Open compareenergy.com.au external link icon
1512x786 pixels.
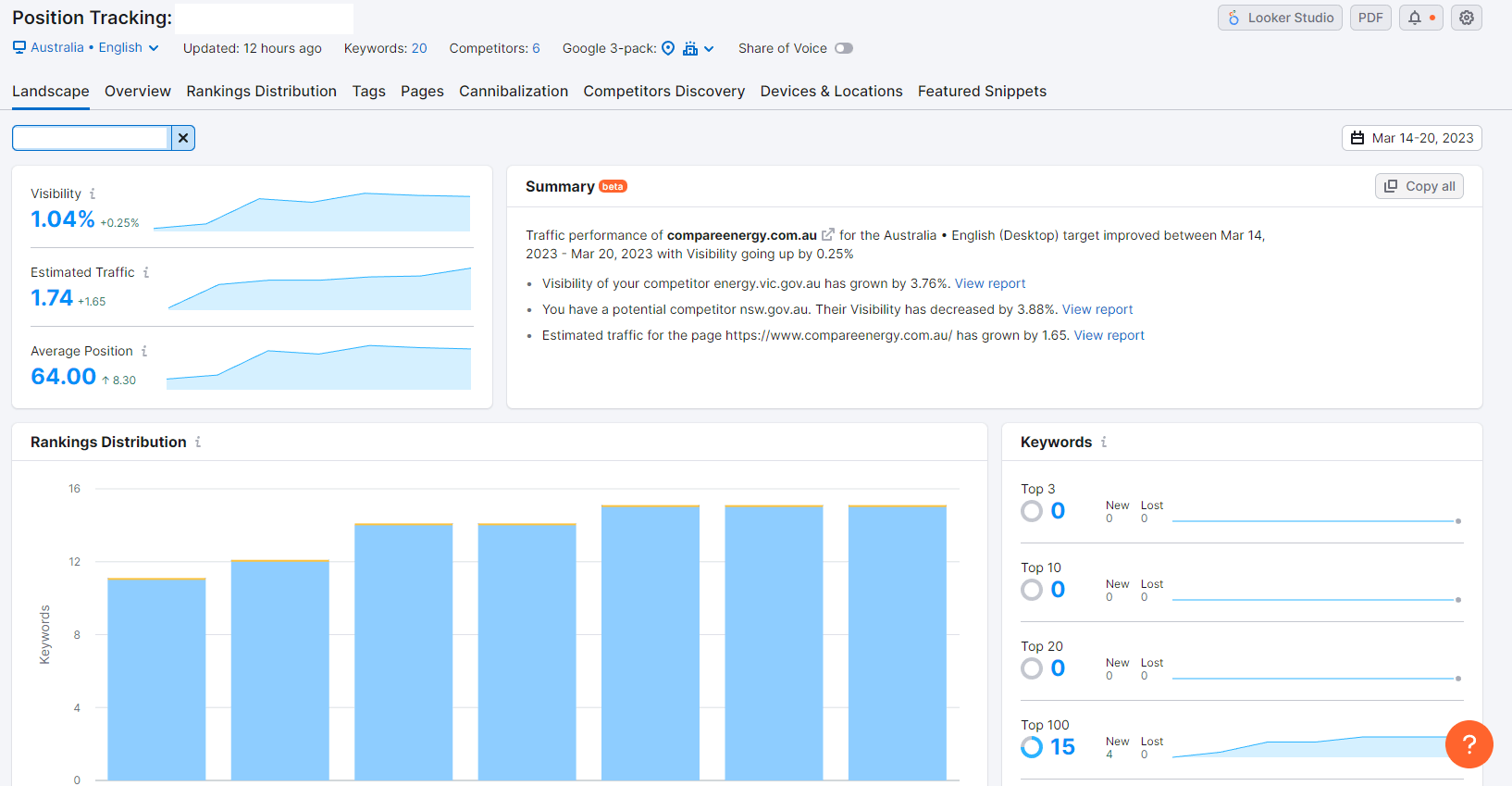[x=828, y=235]
